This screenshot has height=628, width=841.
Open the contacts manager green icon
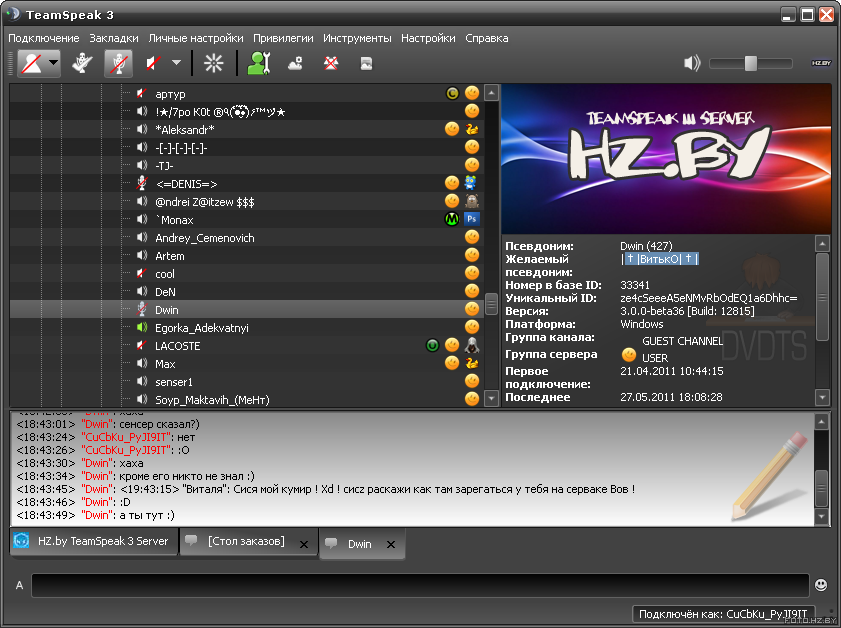(x=259, y=63)
